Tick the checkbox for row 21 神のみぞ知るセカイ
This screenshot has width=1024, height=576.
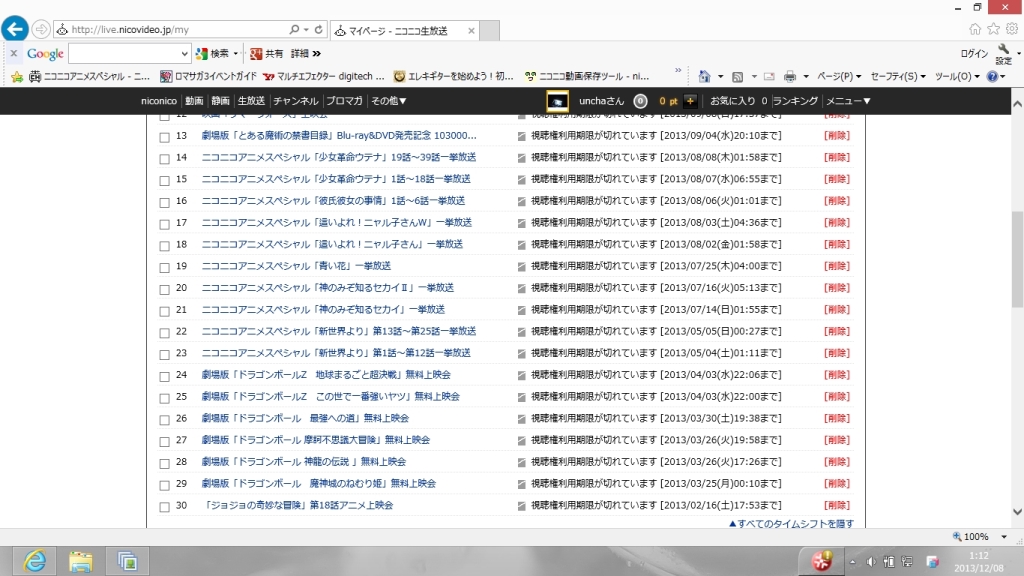[165, 311]
